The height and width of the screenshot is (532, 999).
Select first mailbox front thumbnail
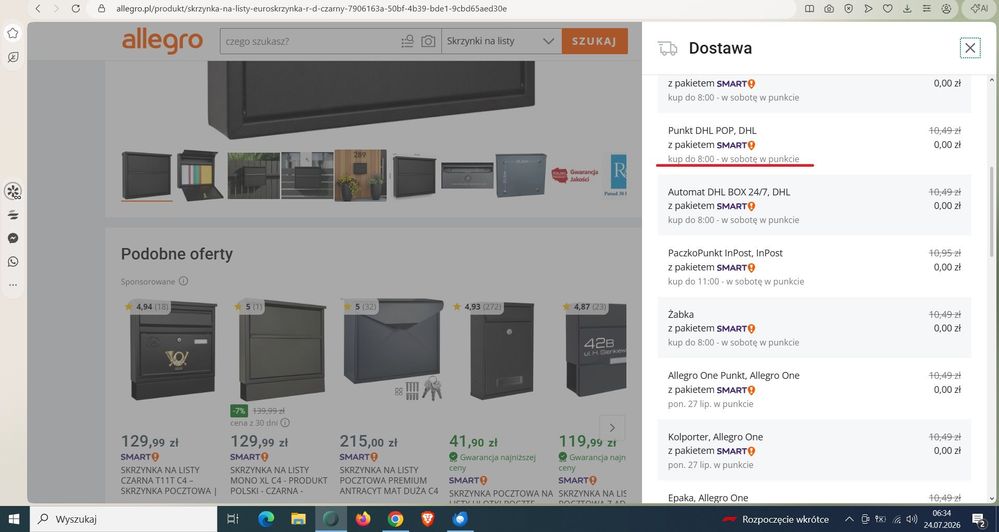point(147,175)
